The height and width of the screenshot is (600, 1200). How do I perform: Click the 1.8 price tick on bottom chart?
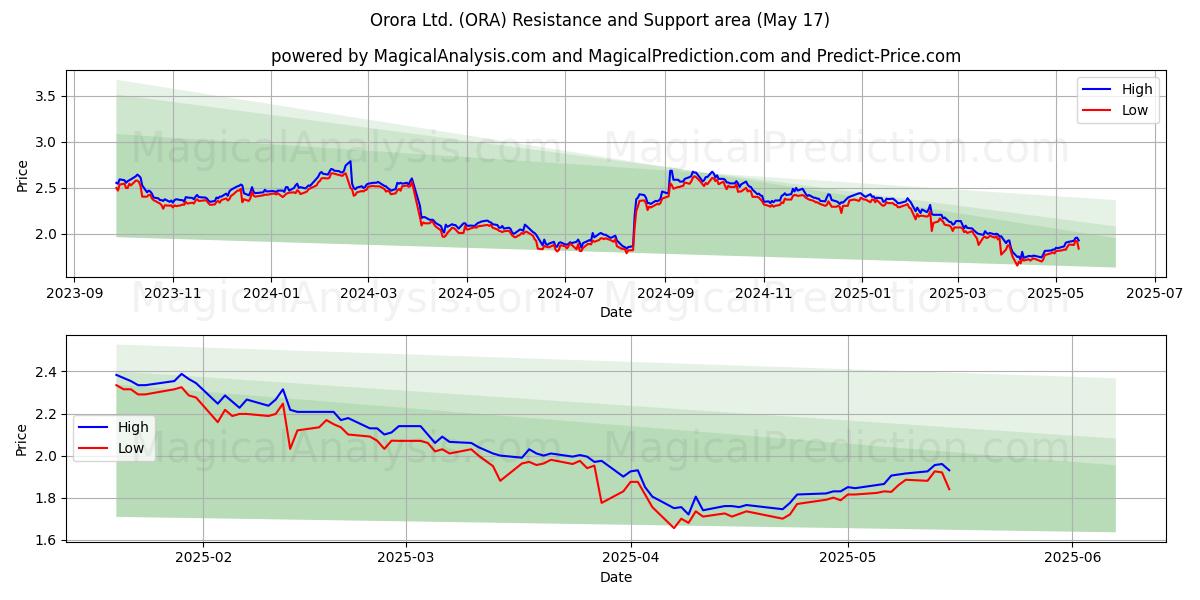[47, 498]
